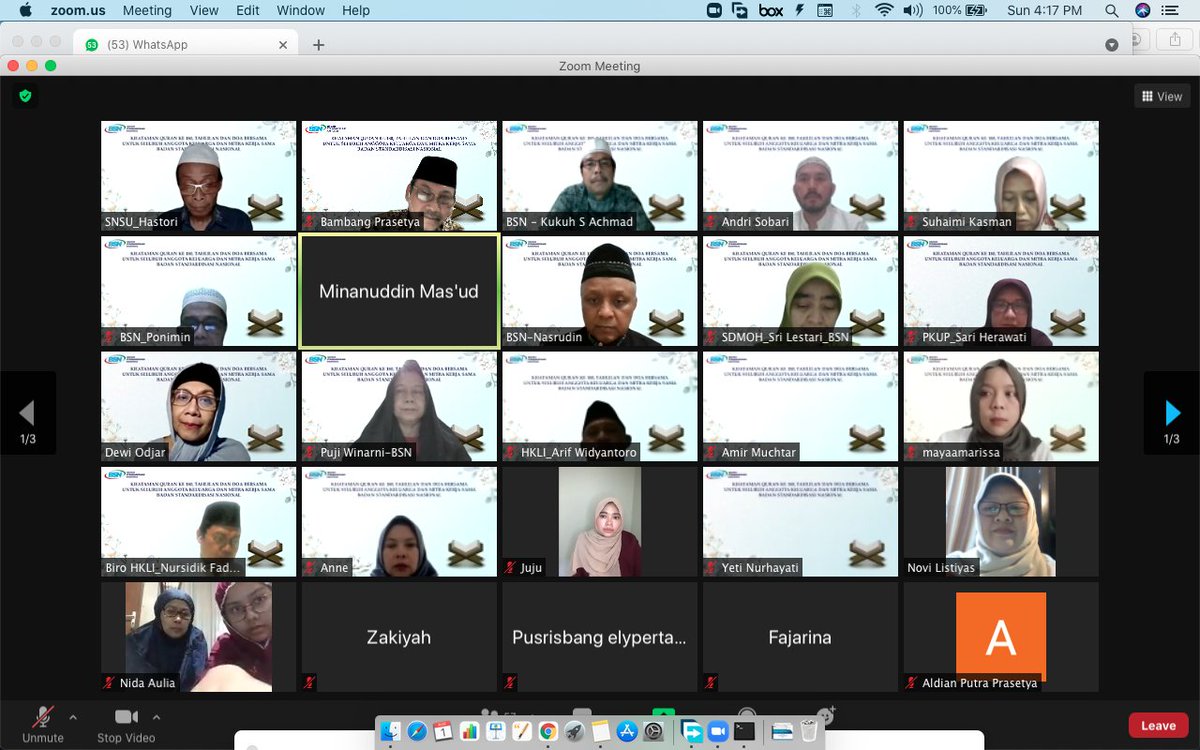Expand audio options caret beside Unmute

[x=72, y=717]
